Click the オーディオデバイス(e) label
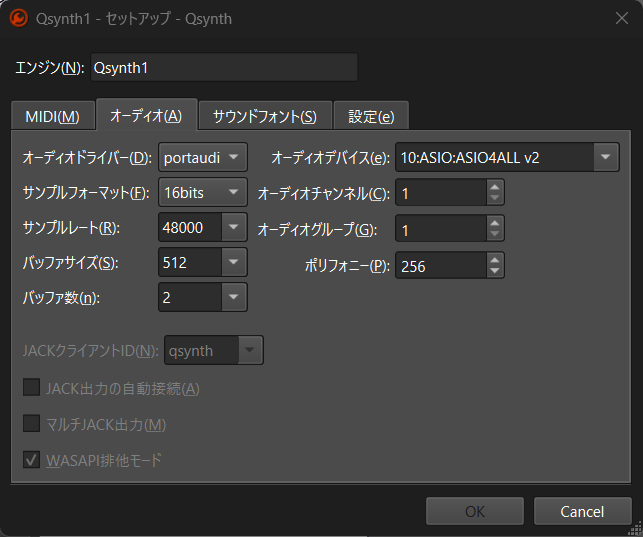 click(x=330, y=158)
